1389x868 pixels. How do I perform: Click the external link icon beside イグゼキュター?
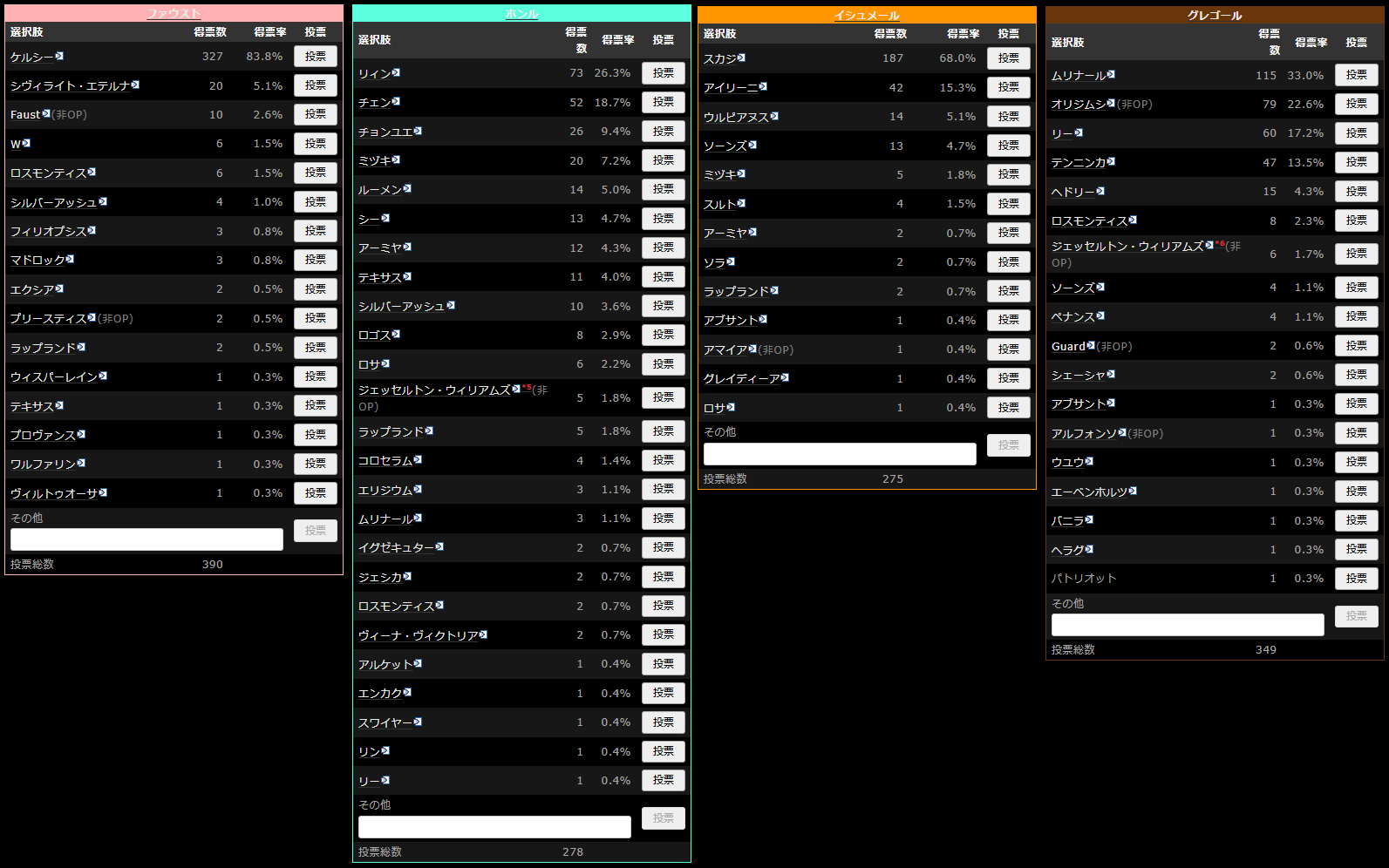tap(439, 546)
